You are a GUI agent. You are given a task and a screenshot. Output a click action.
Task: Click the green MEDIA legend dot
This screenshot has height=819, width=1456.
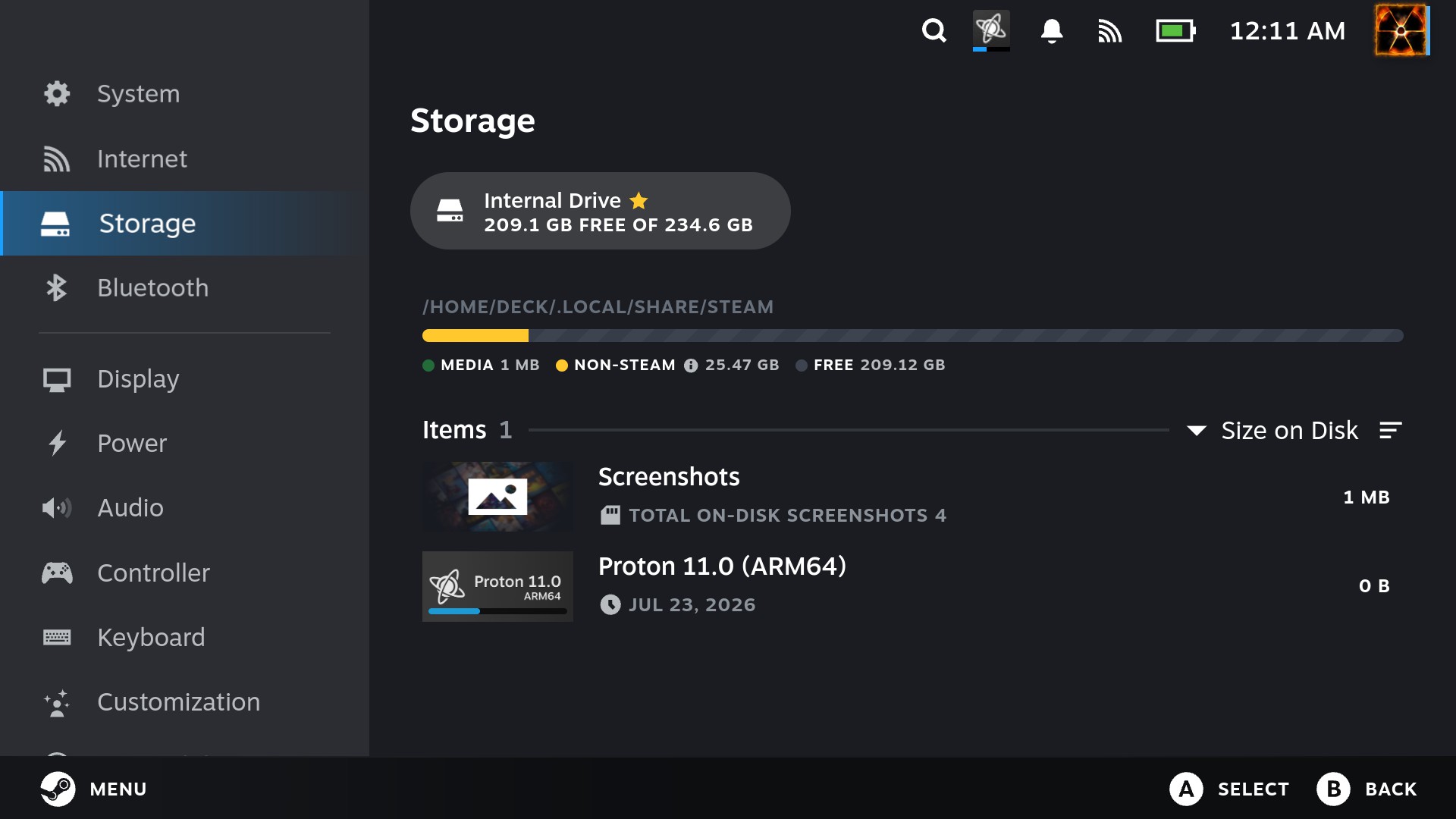(x=428, y=366)
